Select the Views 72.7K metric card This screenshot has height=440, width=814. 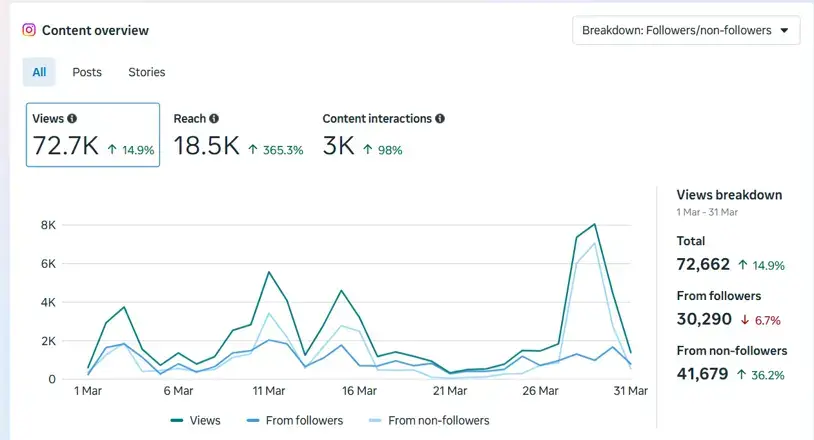pos(93,135)
